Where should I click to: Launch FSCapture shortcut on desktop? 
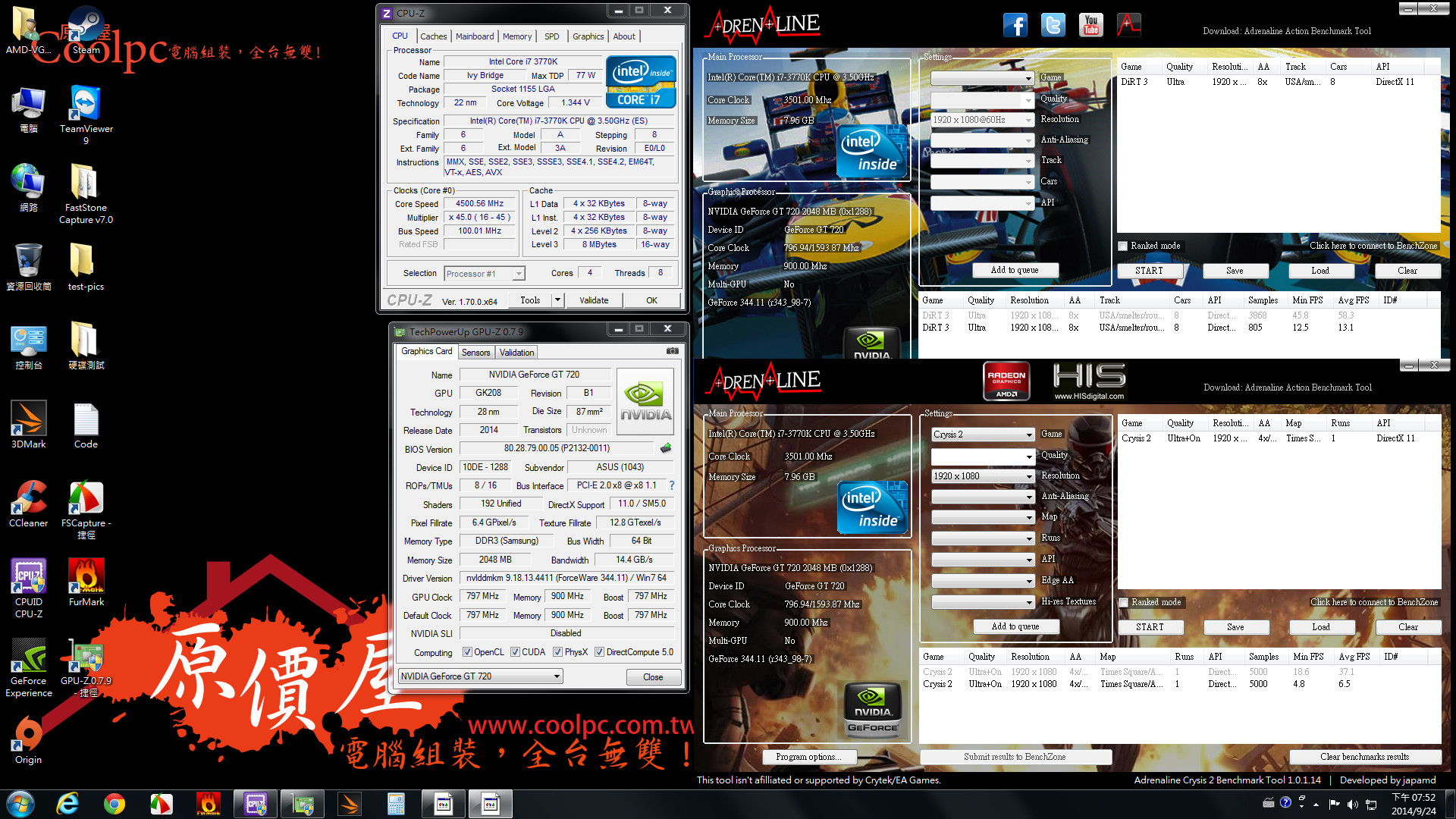pyautogui.click(x=86, y=510)
